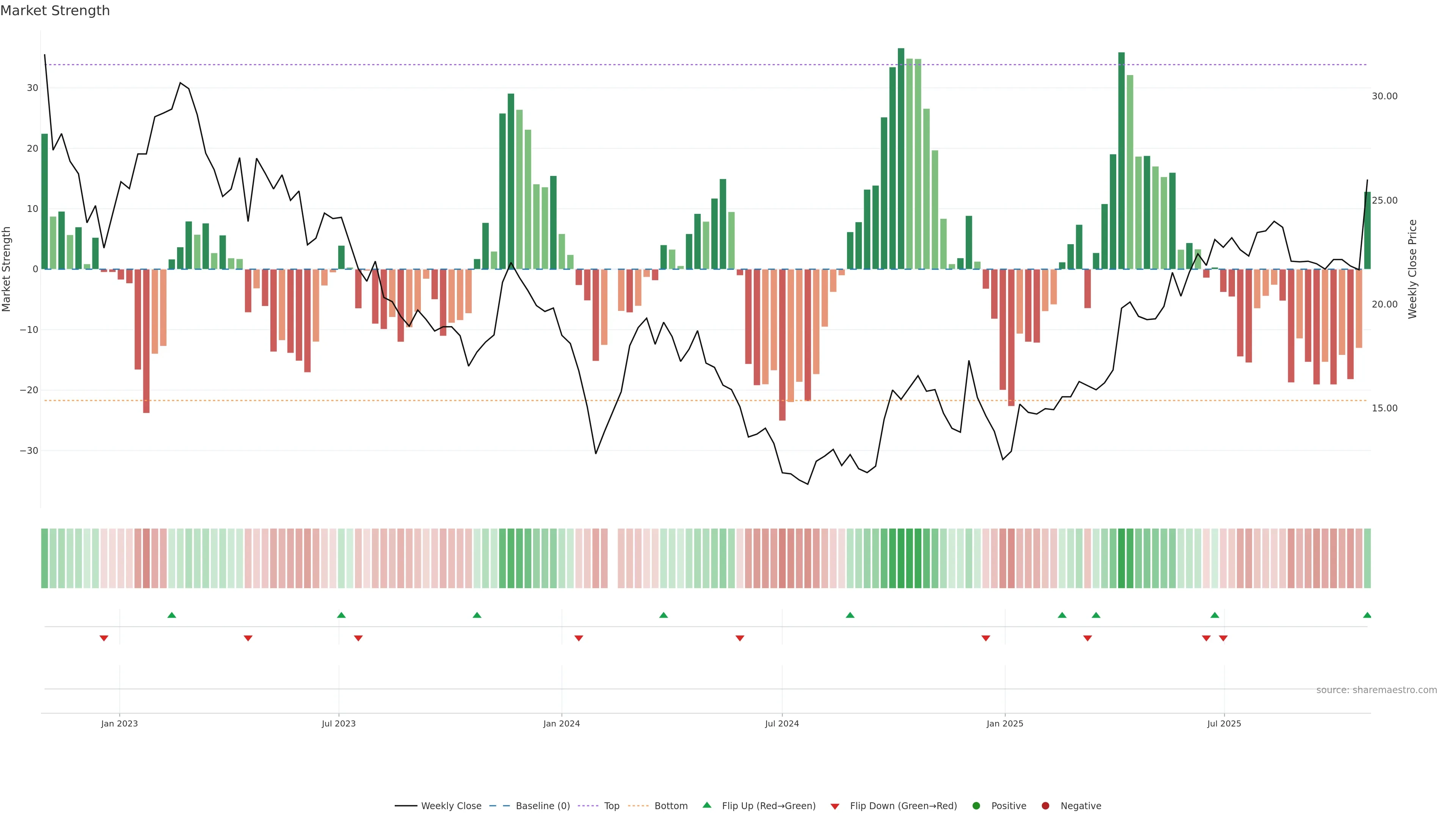Click the Jul 2024 x-axis label

coord(782,723)
